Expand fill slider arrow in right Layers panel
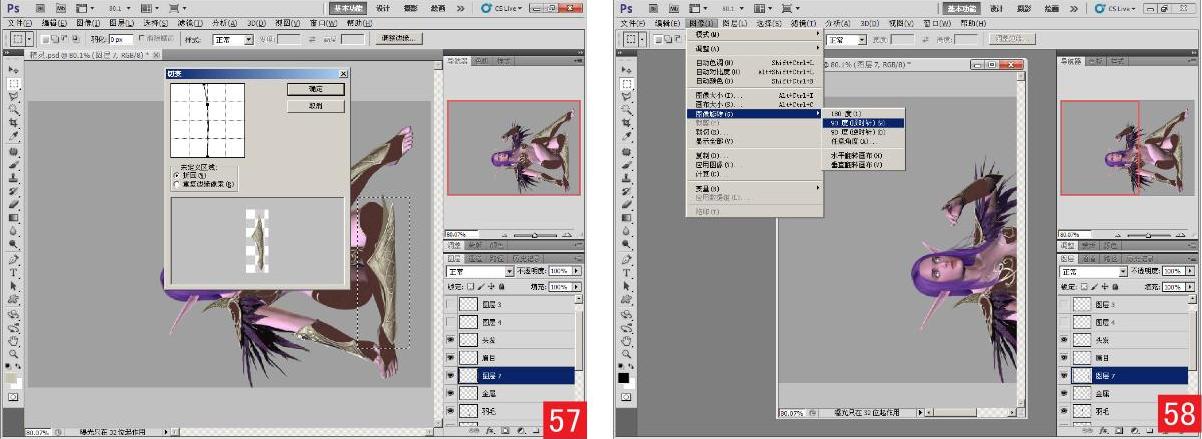1202x439 pixels. pos(1190,286)
